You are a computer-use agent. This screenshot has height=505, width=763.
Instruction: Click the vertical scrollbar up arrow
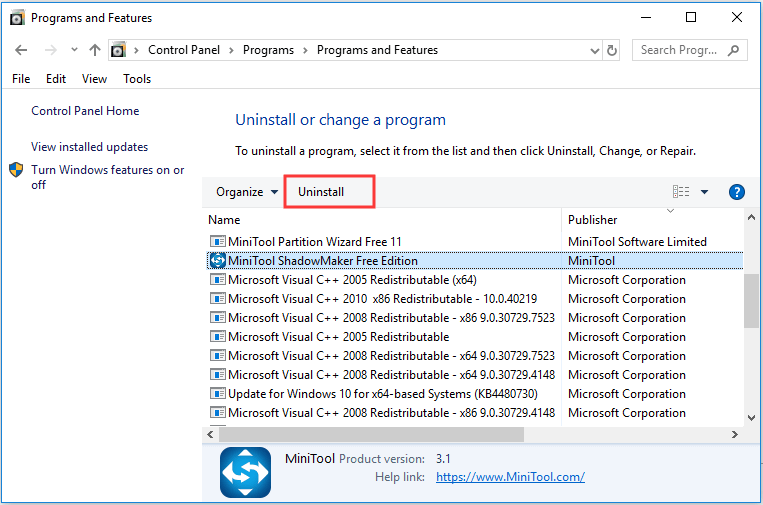point(751,217)
